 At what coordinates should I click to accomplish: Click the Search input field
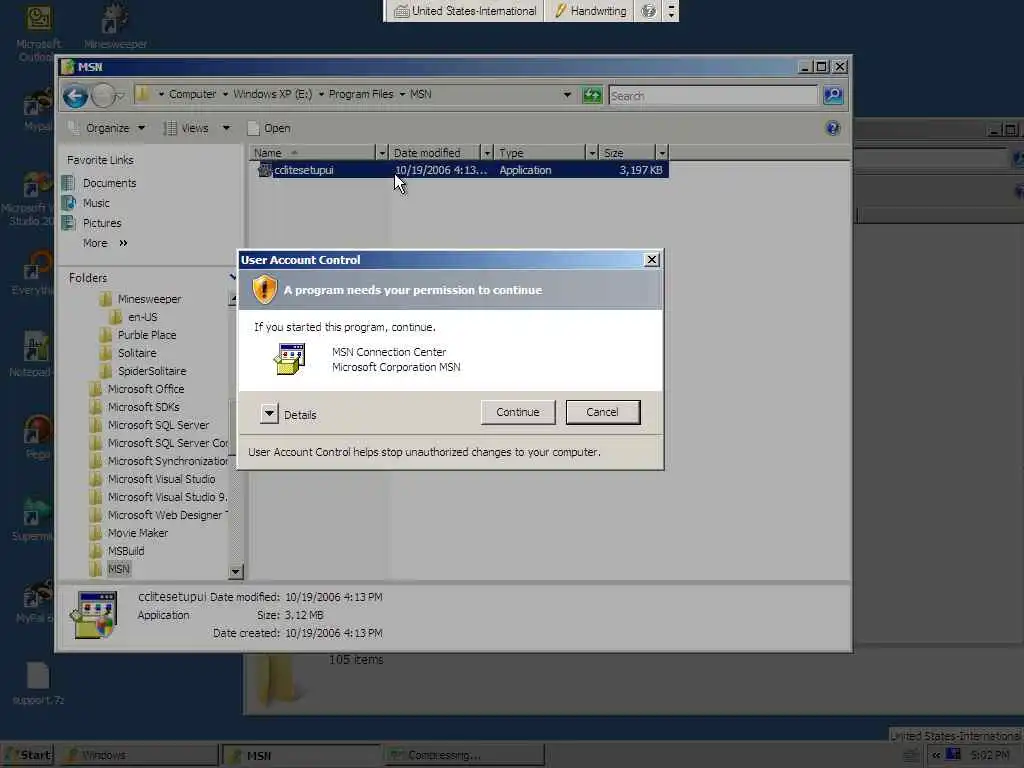[x=712, y=96]
